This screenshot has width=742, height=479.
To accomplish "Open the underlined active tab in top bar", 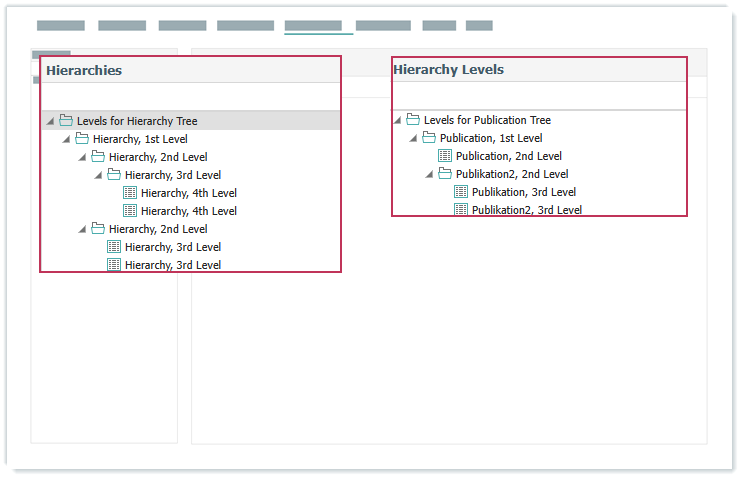I will click(x=312, y=26).
